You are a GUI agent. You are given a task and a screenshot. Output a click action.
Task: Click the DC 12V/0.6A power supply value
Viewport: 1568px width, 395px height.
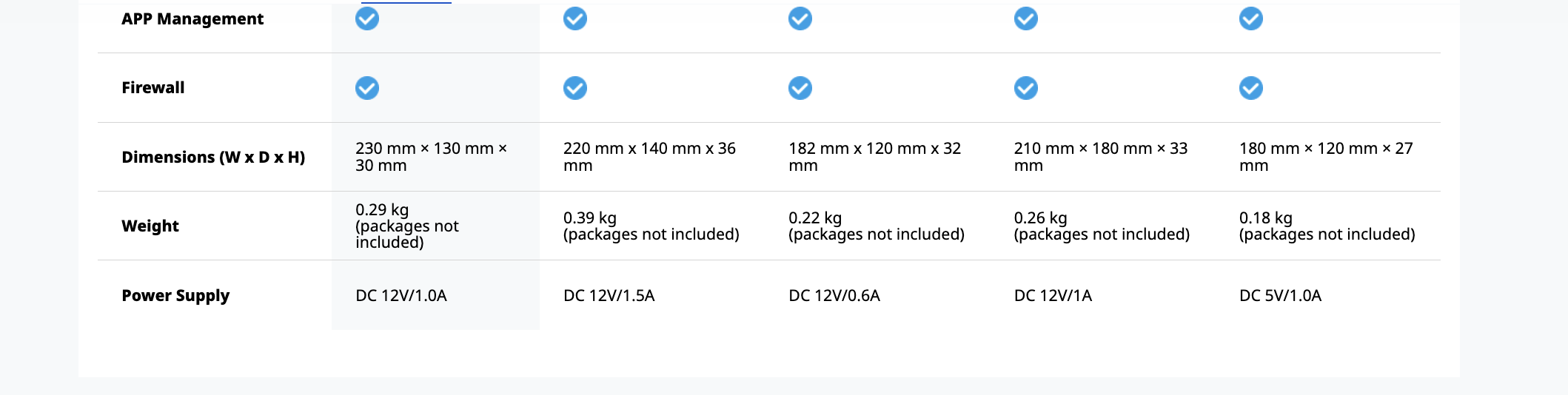coord(834,296)
